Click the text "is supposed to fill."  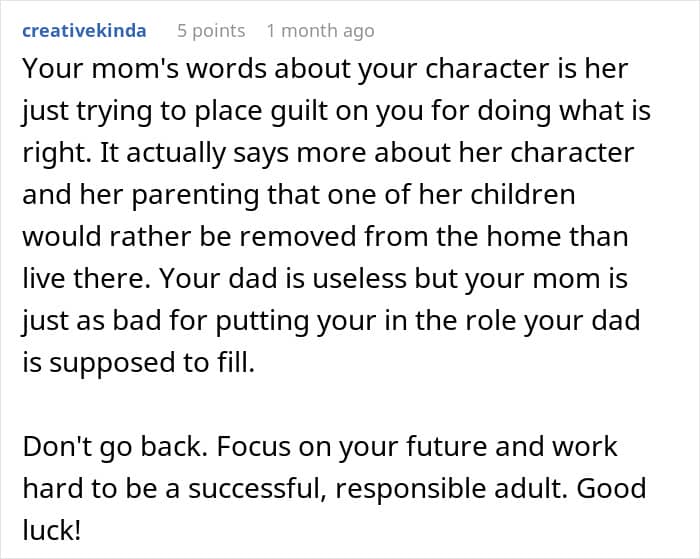click(139, 362)
